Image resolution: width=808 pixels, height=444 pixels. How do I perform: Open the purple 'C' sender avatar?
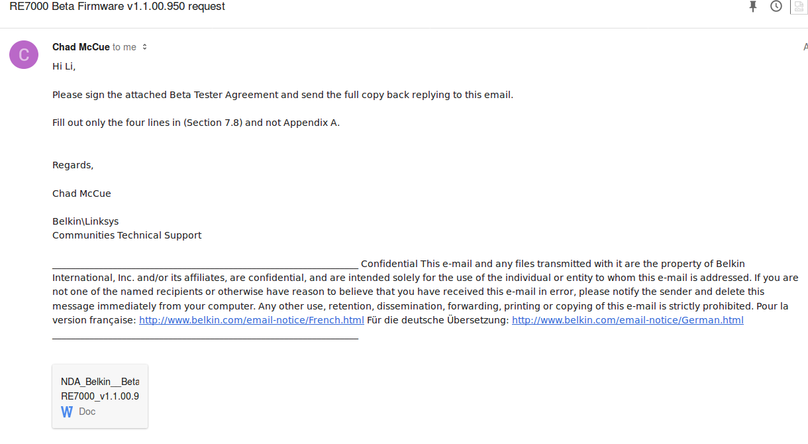pyautogui.click(x=24, y=54)
